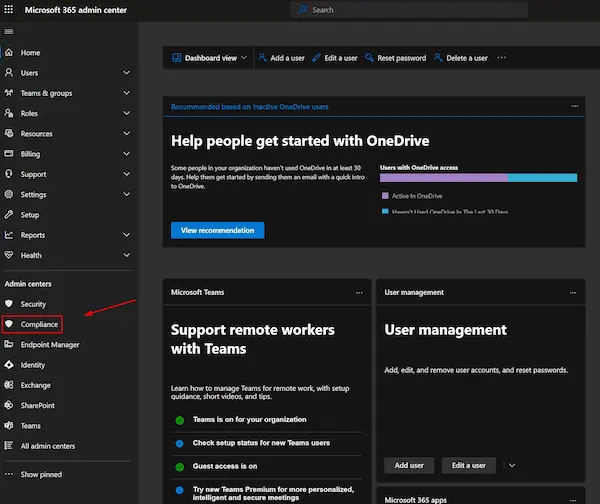Click the Identity diamond icon

(x=9, y=364)
